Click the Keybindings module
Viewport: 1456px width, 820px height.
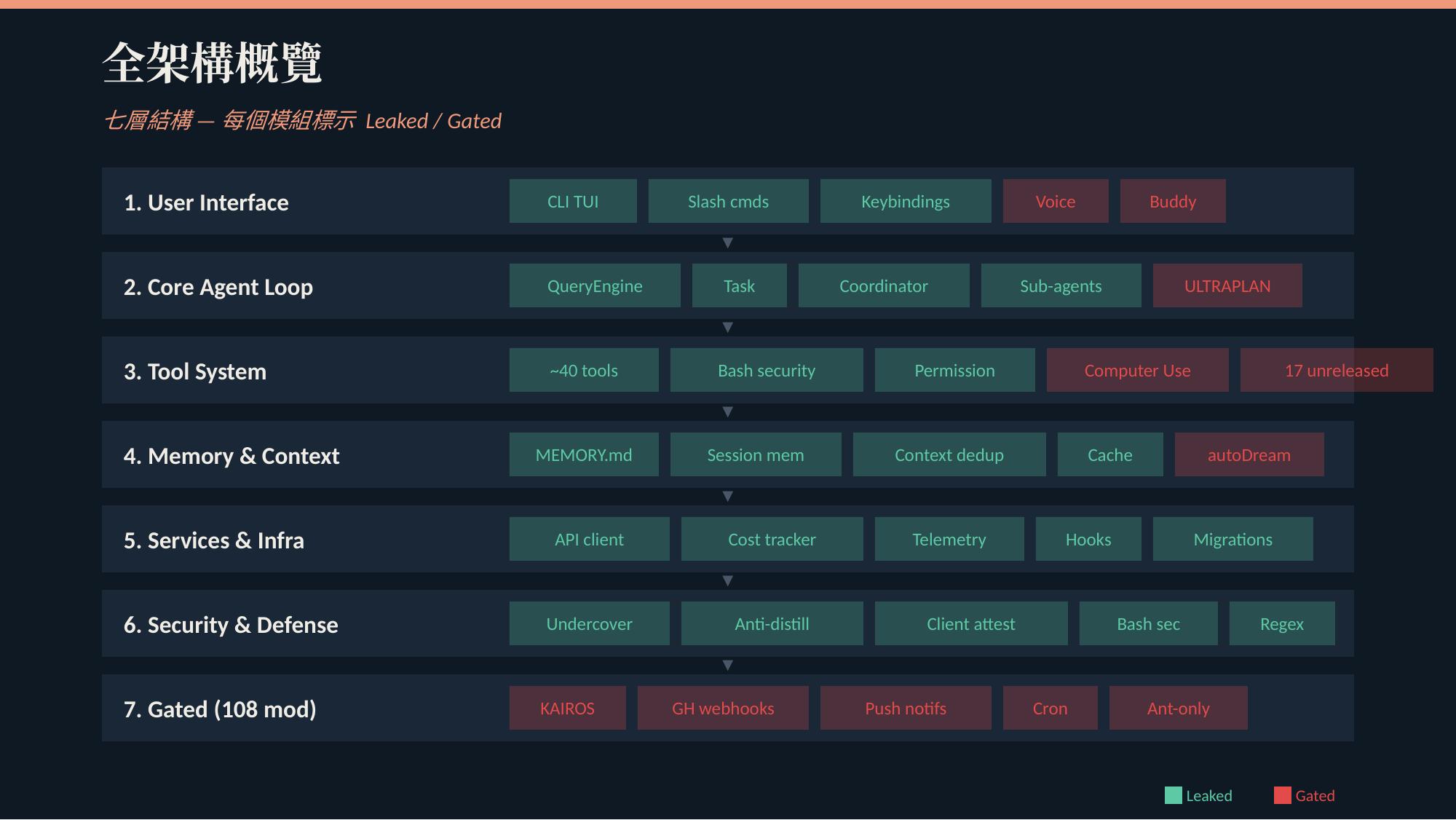click(906, 201)
